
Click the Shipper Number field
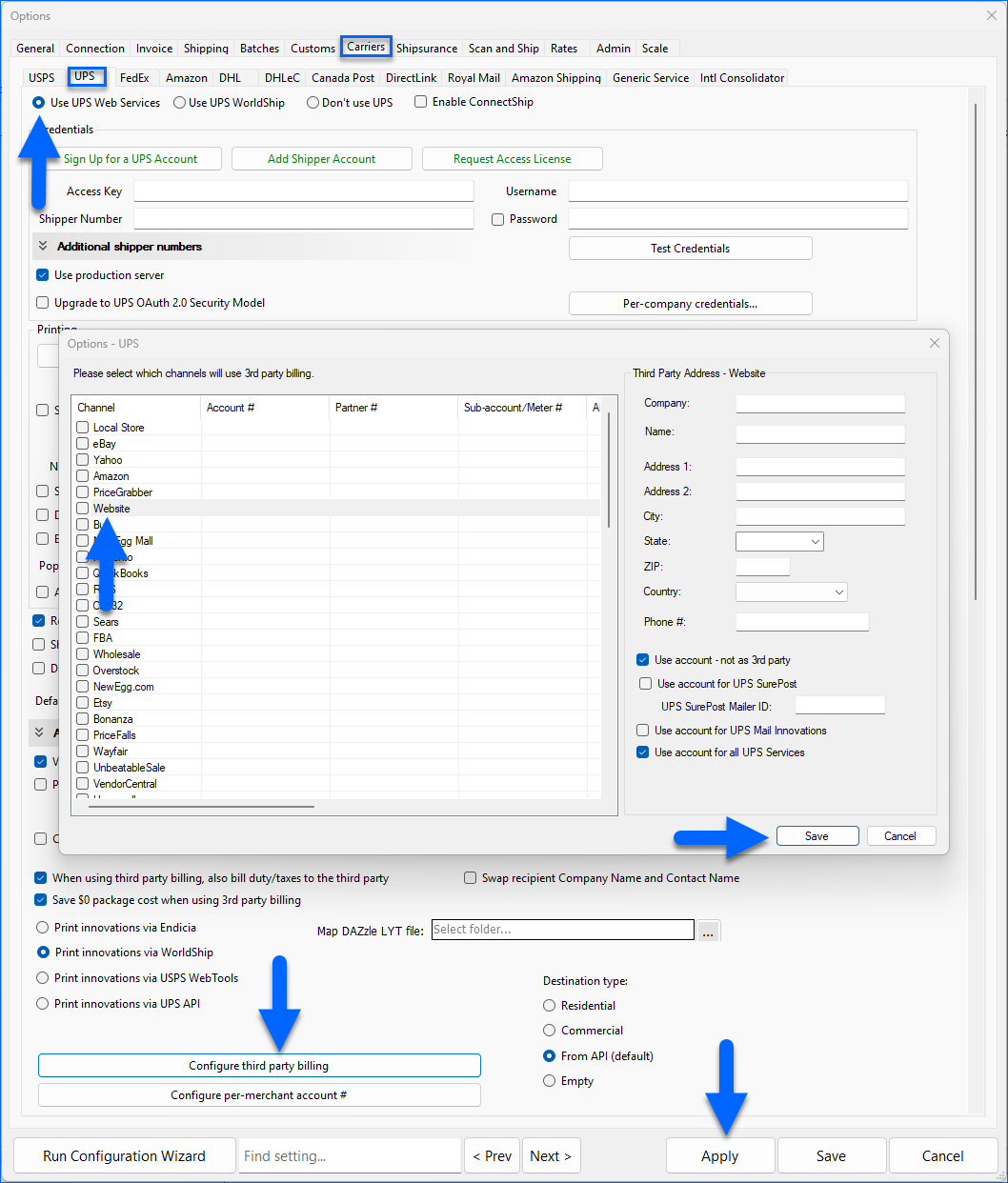click(x=304, y=219)
